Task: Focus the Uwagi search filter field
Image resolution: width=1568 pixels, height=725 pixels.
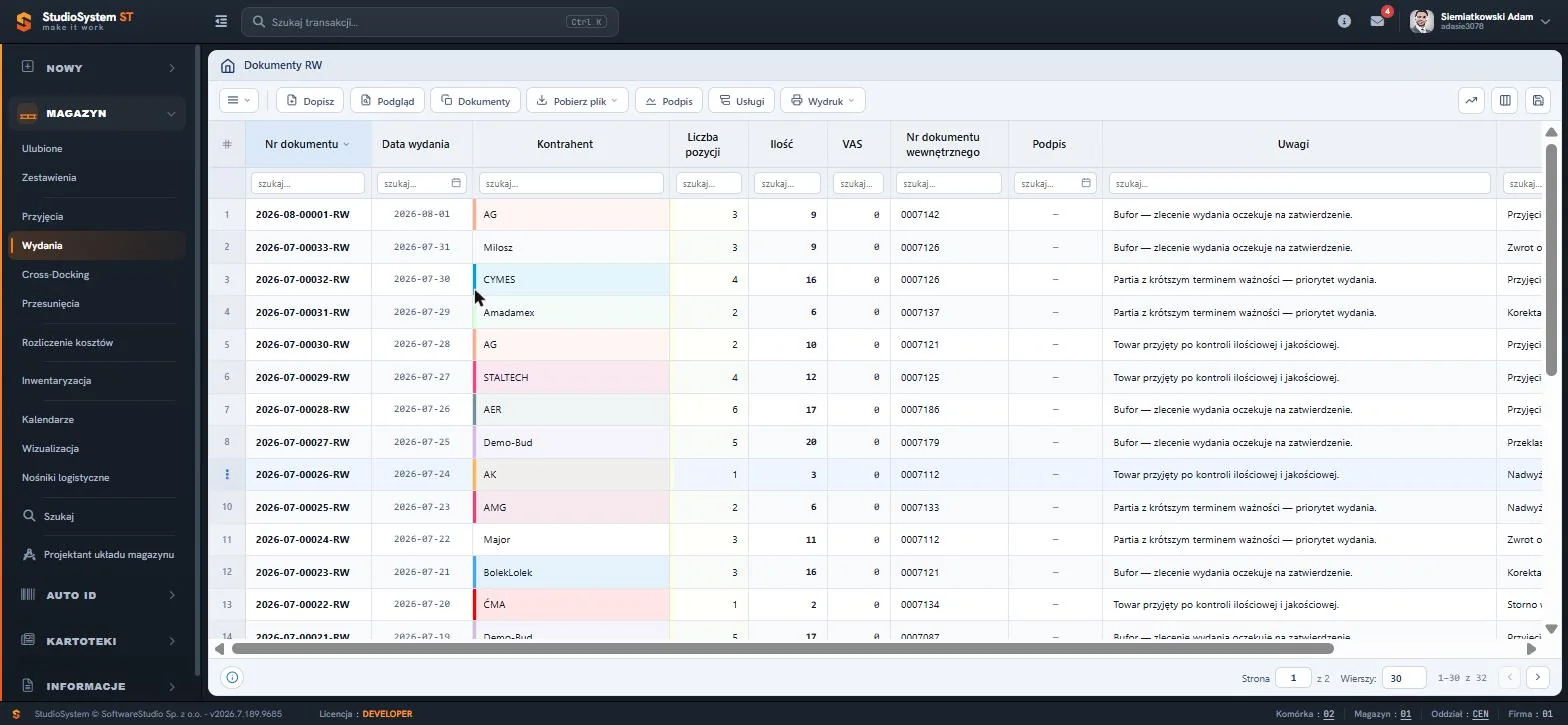Action: point(1300,183)
